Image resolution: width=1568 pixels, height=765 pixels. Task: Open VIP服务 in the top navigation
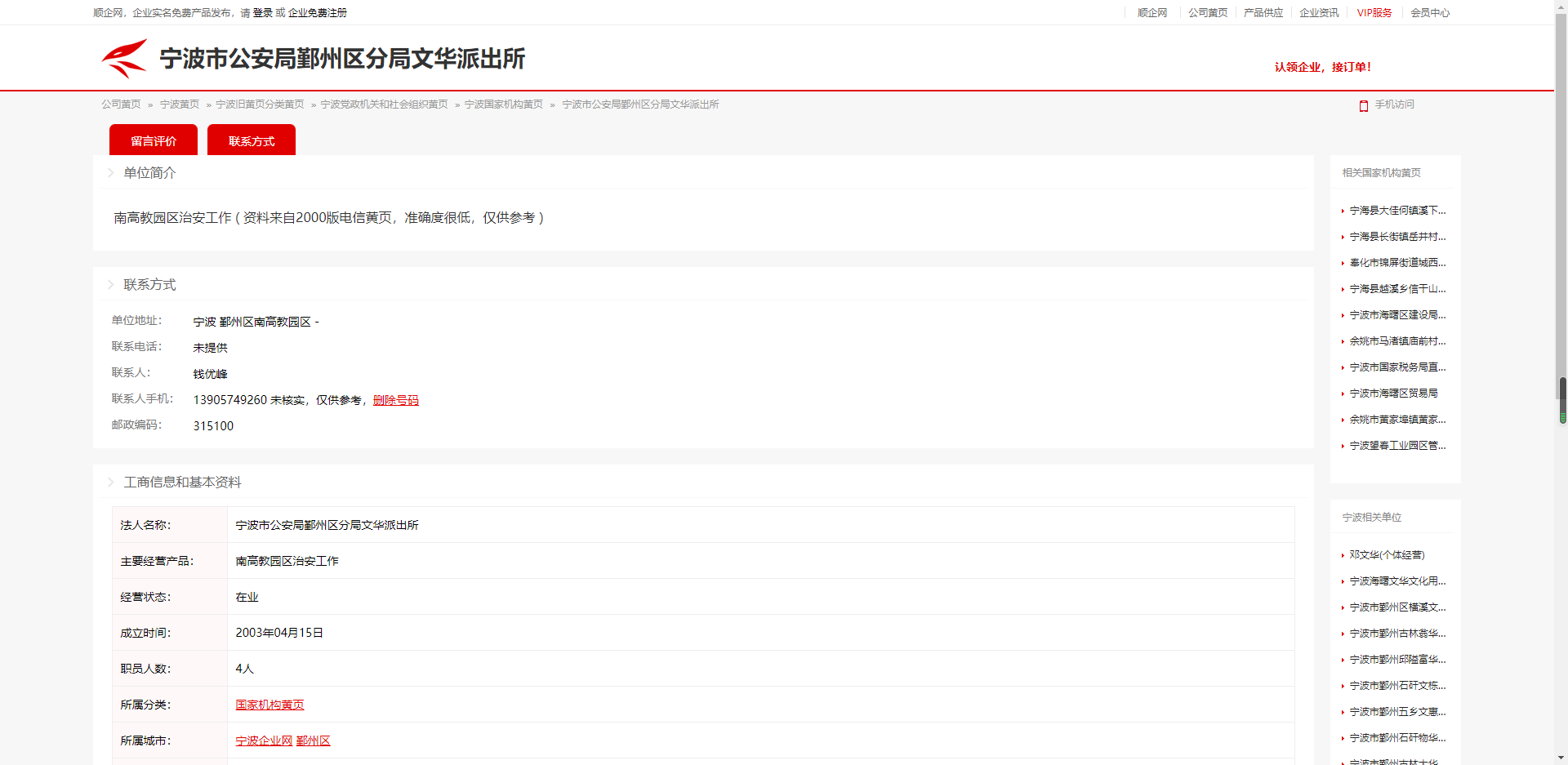pos(1374,12)
